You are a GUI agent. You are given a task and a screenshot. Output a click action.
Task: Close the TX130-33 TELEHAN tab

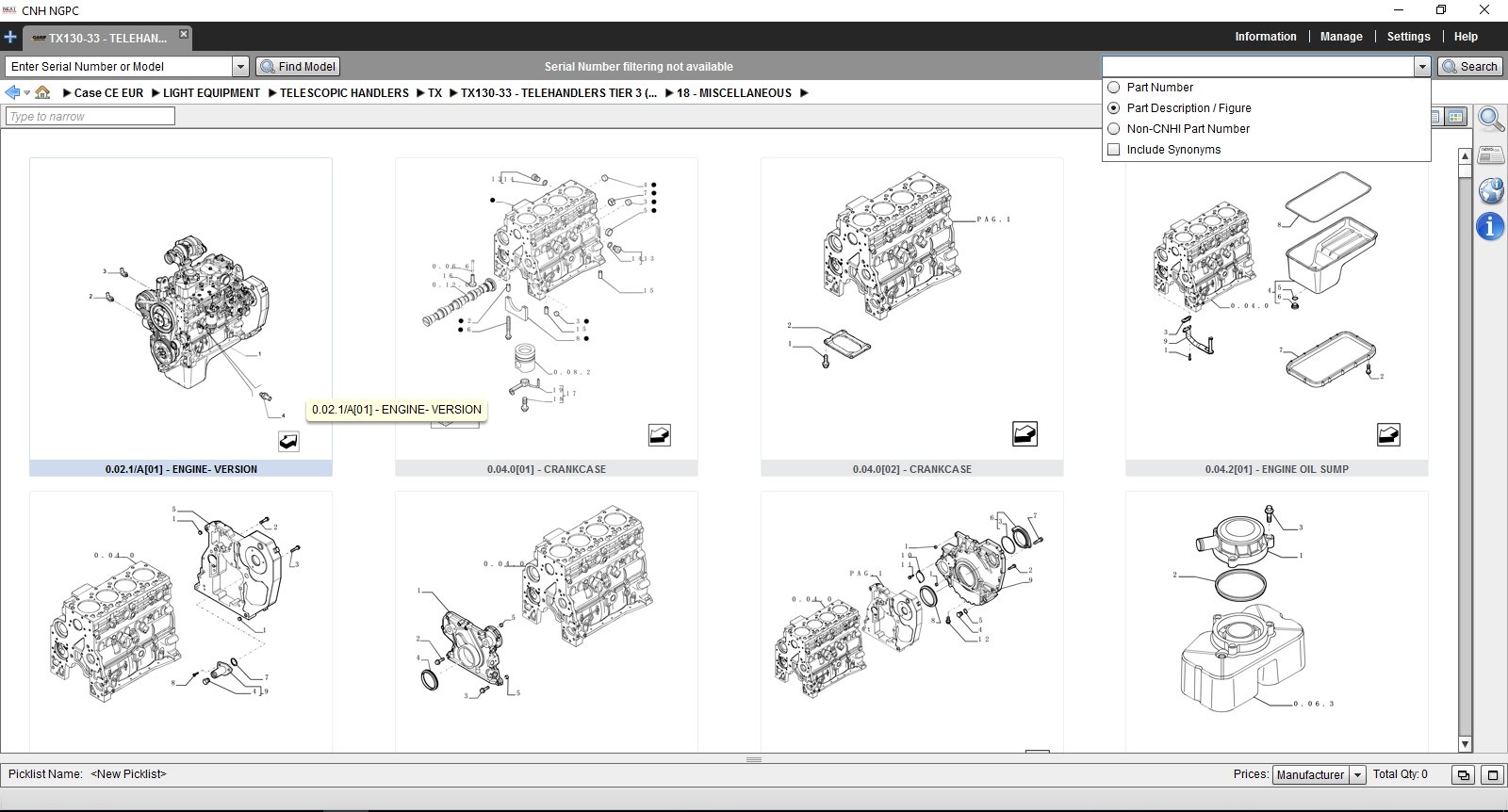(x=184, y=34)
